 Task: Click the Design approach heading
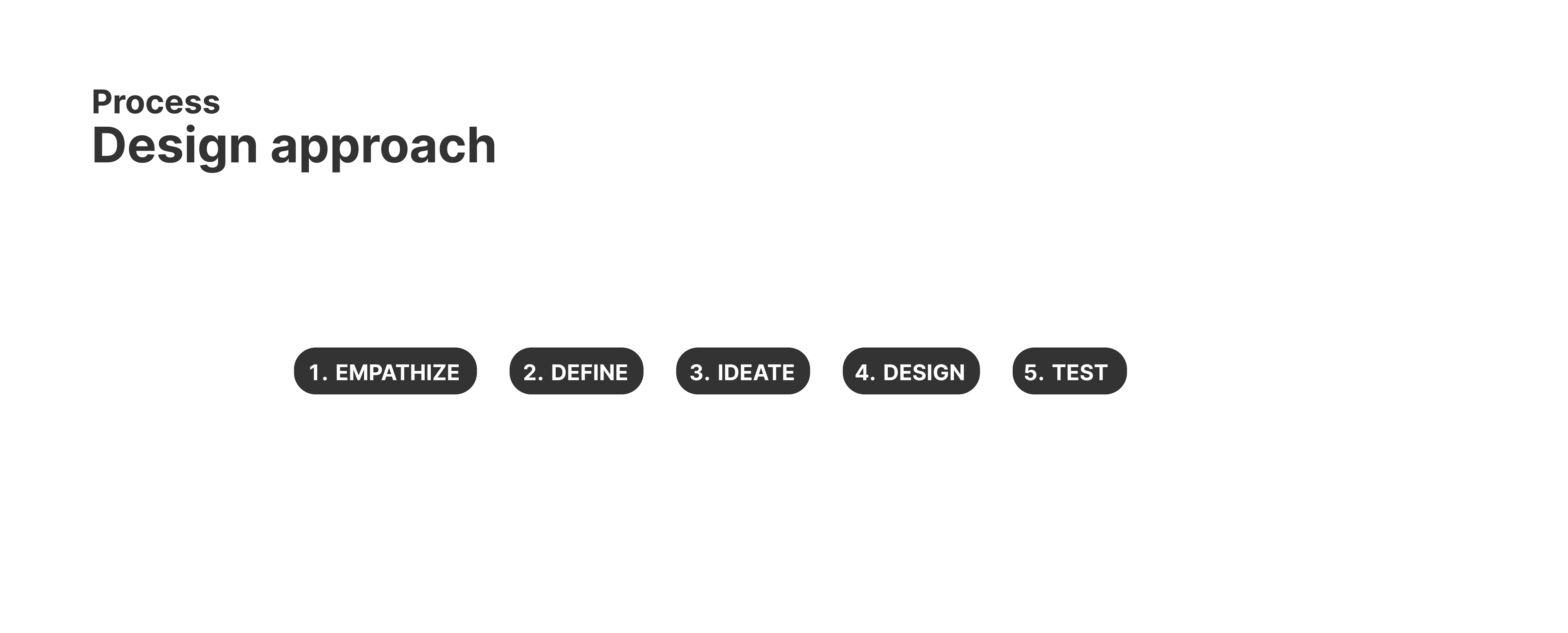tap(294, 147)
